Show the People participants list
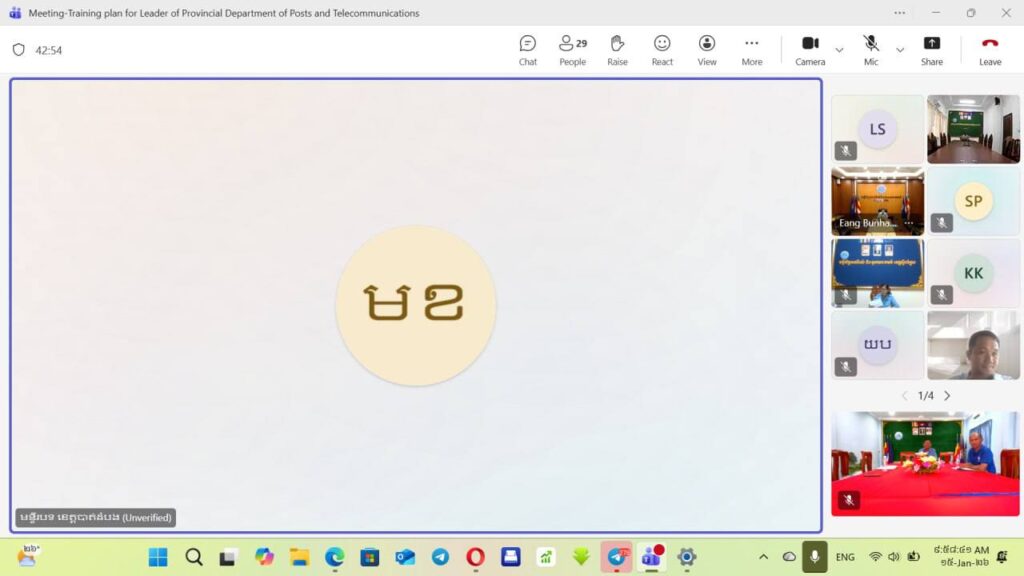 tap(572, 49)
